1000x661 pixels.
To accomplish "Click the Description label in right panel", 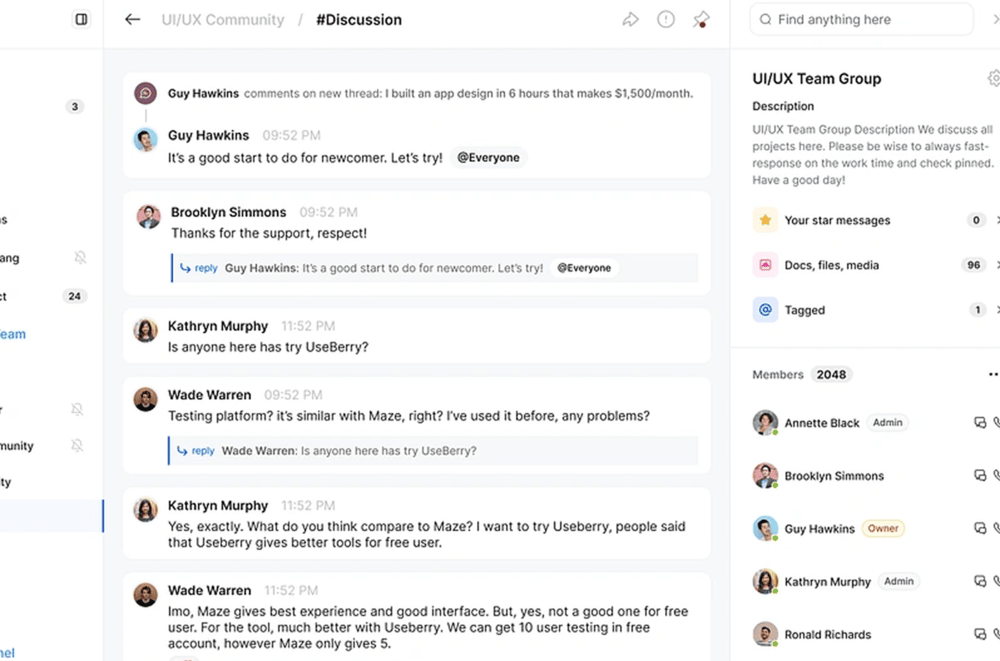I will pyautogui.click(x=783, y=106).
